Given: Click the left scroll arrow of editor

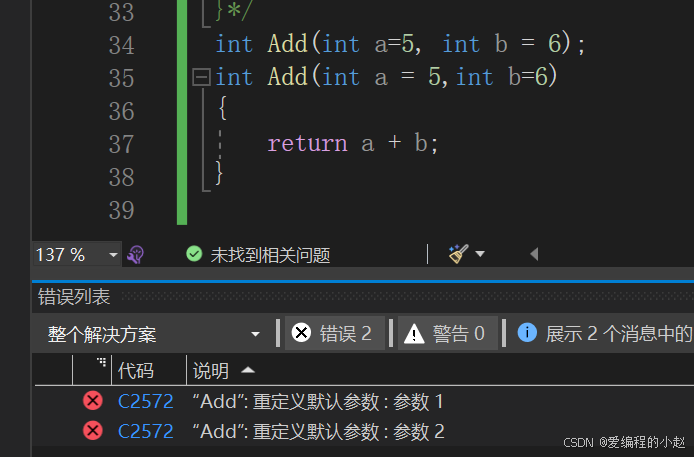Looking at the screenshot, I should (x=534, y=254).
